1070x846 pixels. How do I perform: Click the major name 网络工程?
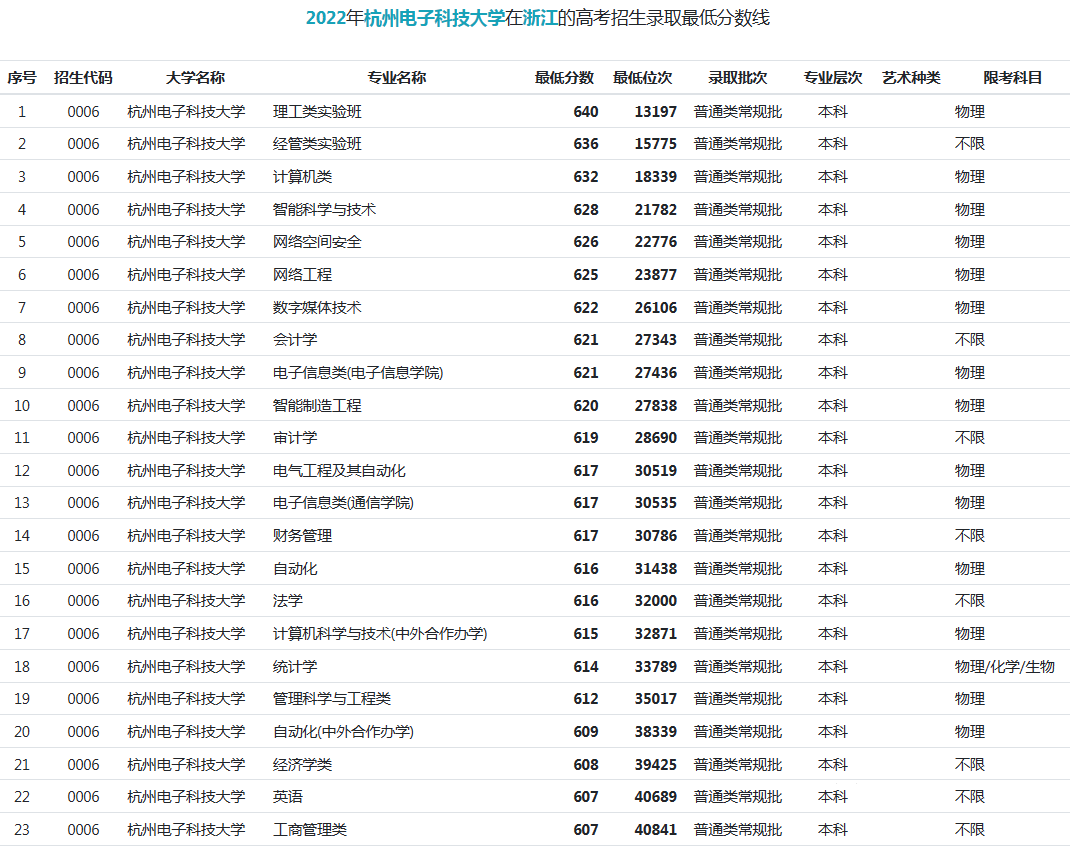(x=302, y=274)
